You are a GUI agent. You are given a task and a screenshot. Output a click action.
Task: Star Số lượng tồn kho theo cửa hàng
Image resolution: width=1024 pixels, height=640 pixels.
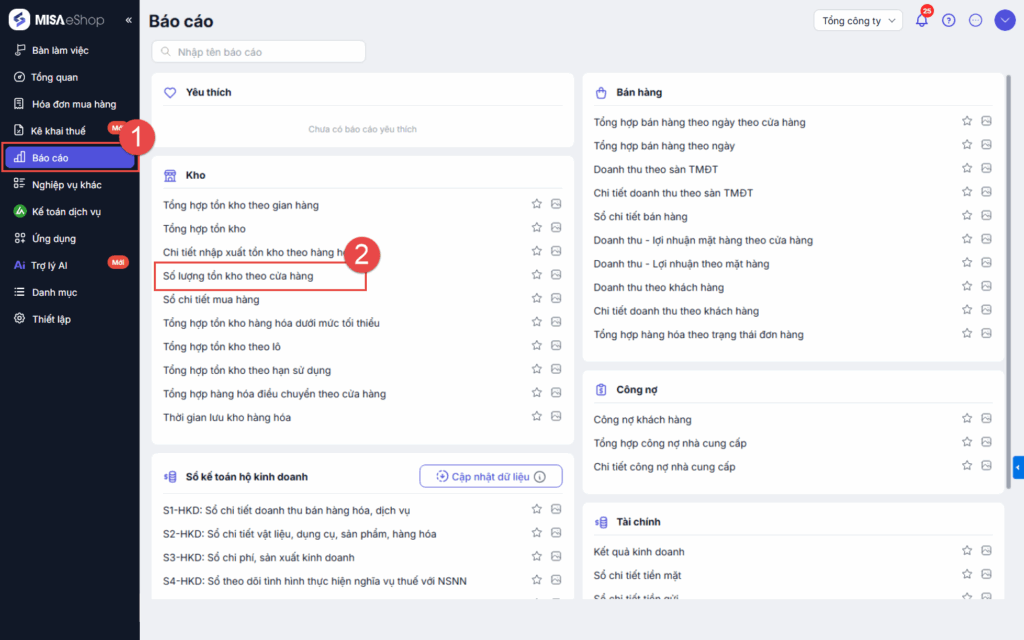point(537,275)
